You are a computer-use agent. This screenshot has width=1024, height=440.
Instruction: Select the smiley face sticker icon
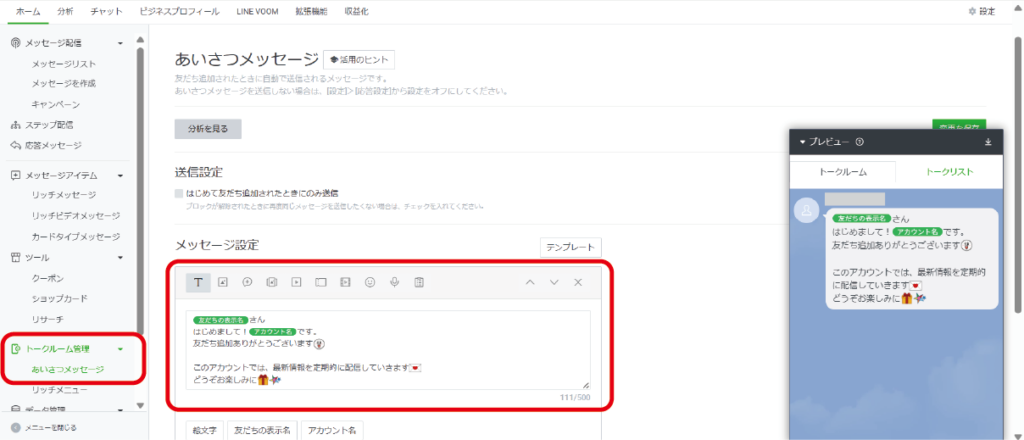(x=370, y=282)
